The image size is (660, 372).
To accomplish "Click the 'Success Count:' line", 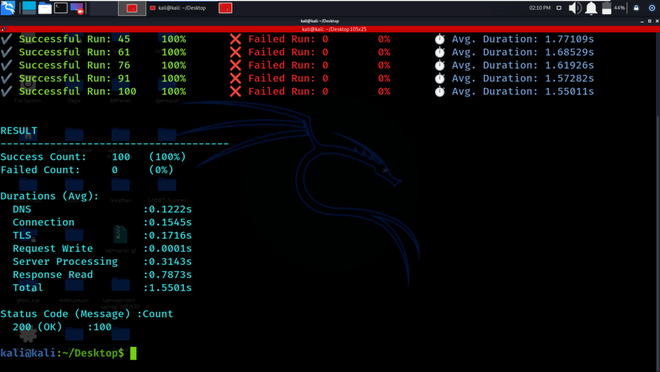I will [93, 157].
